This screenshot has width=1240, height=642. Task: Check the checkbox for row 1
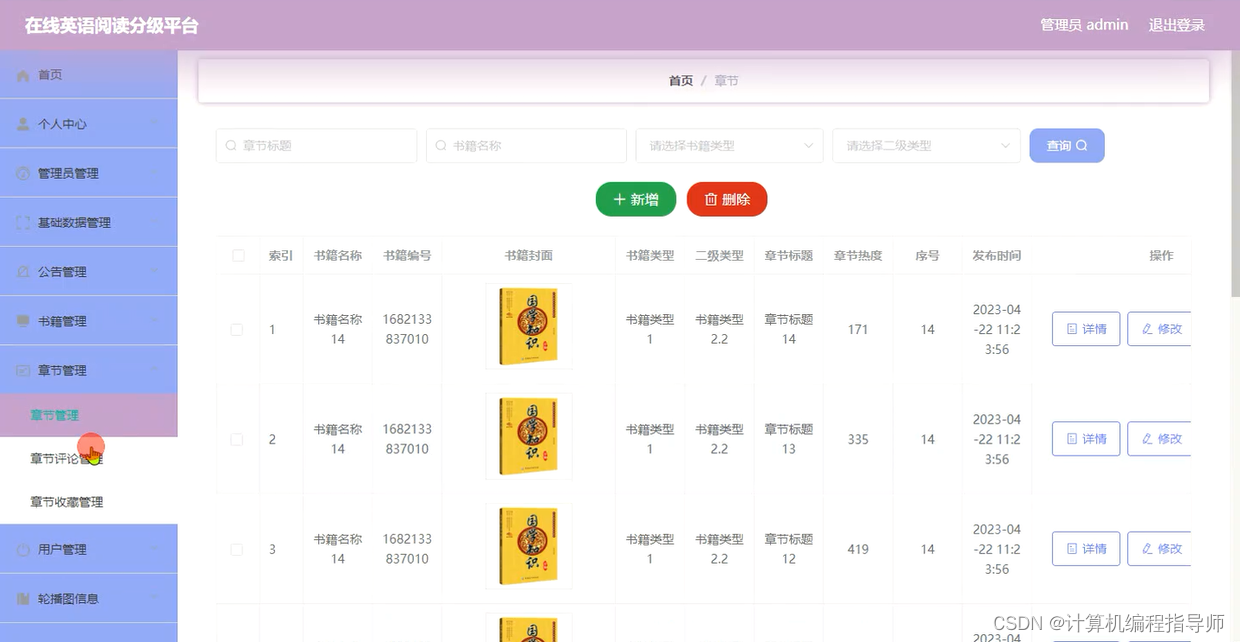(237, 329)
